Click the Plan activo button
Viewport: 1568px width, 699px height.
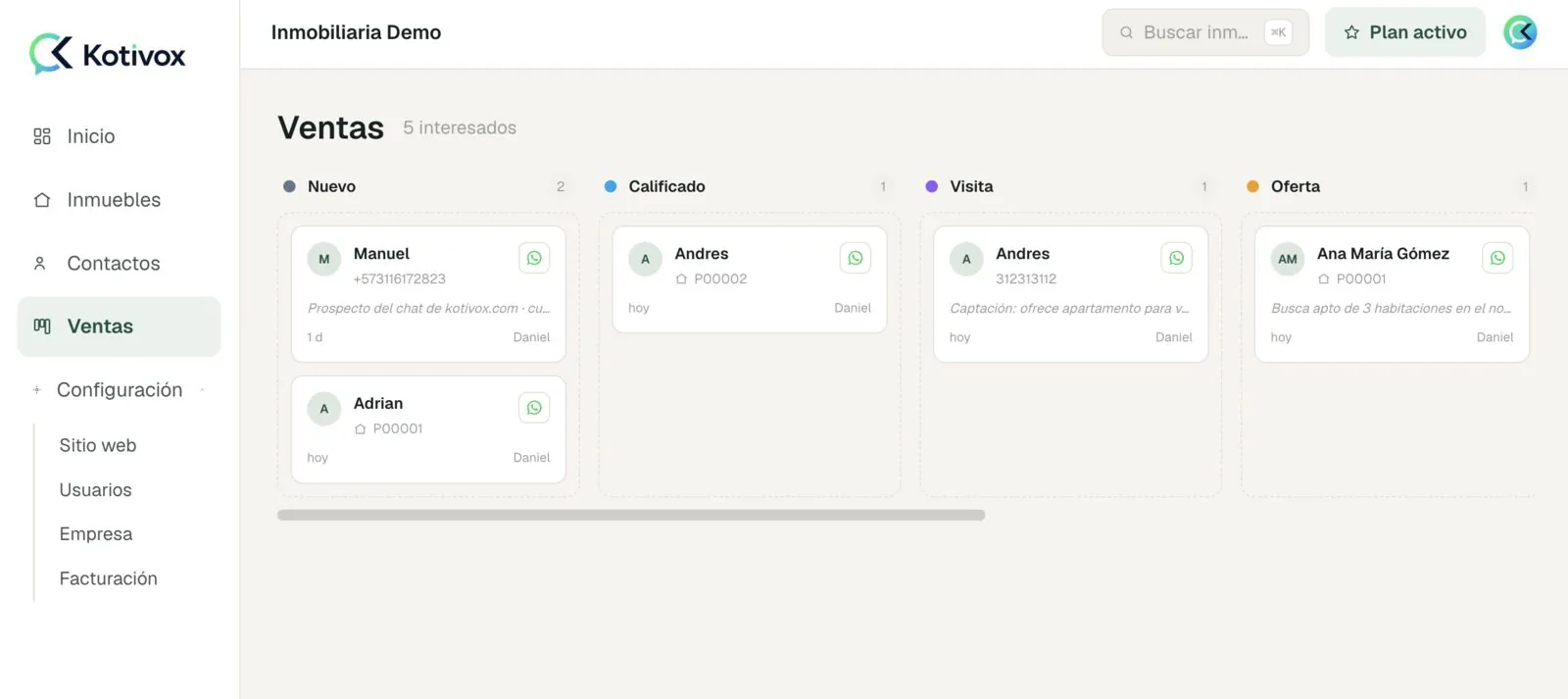(1405, 32)
